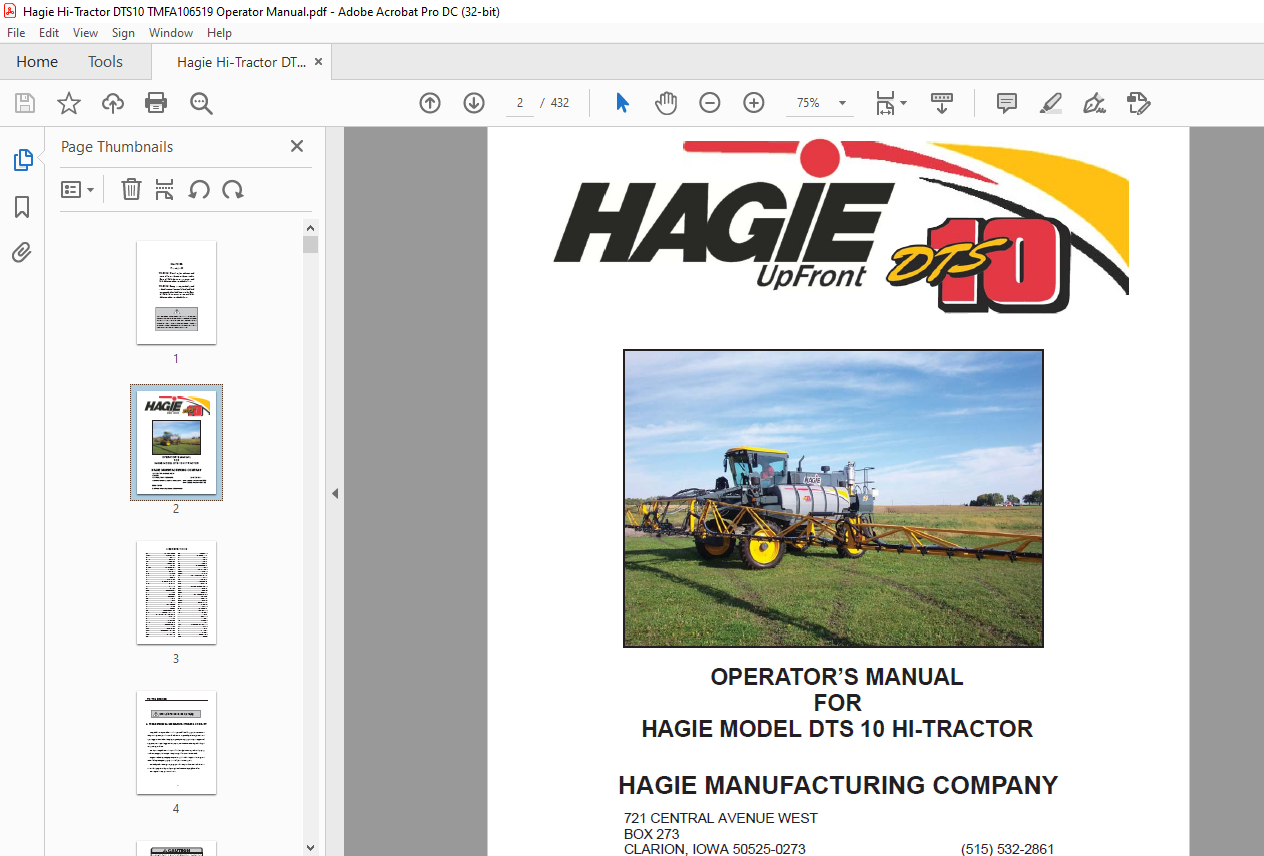Click the page number field showing 2
The image size is (1264, 856).
(520, 103)
